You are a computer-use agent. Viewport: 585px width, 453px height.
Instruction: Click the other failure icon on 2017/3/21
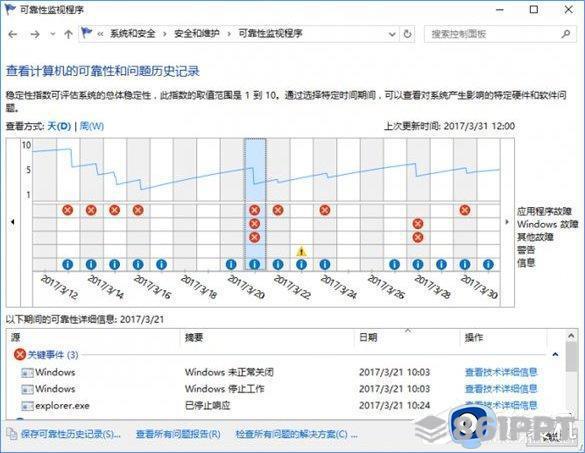[254, 237]
